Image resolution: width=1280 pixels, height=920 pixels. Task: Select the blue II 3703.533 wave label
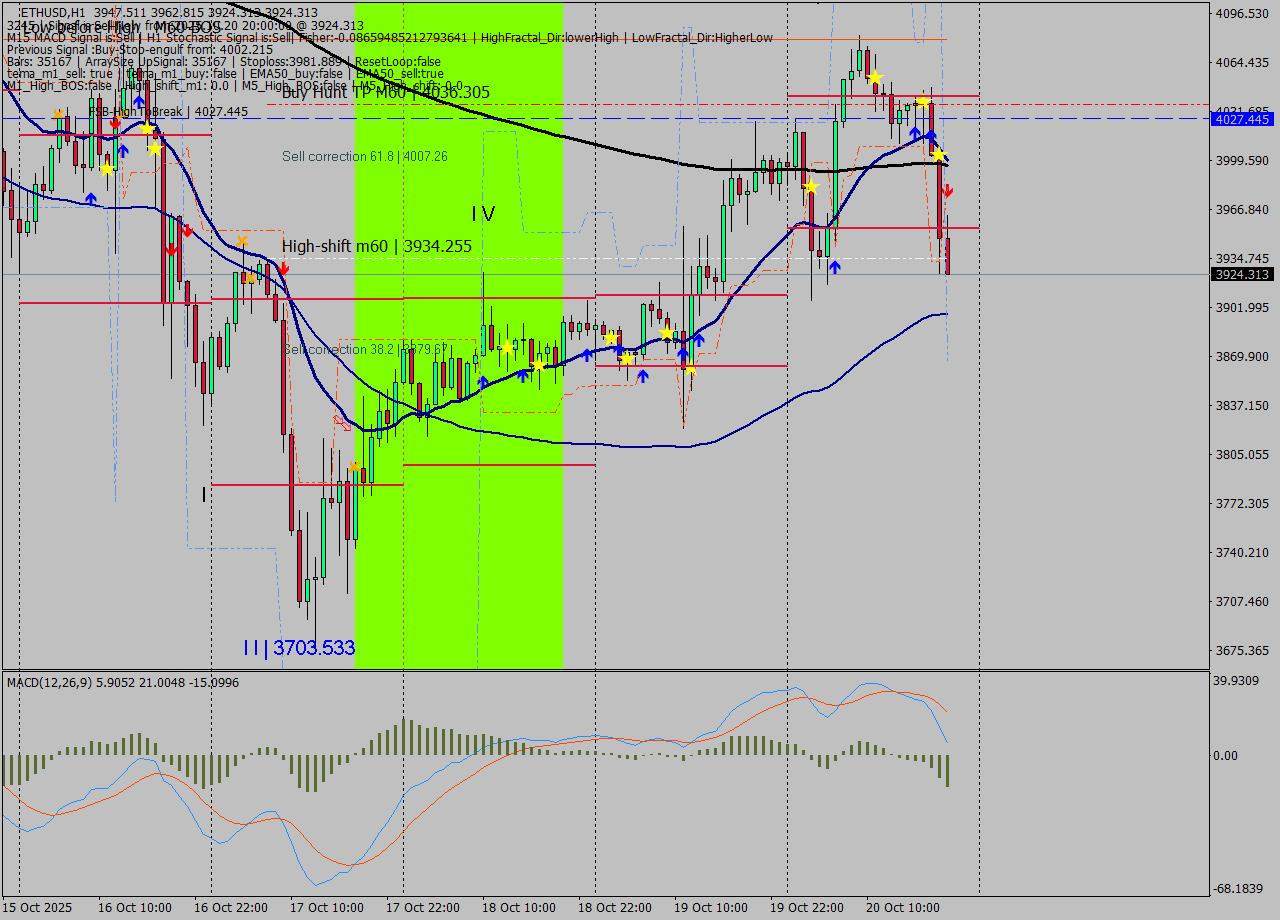click(x=298, y=648)
